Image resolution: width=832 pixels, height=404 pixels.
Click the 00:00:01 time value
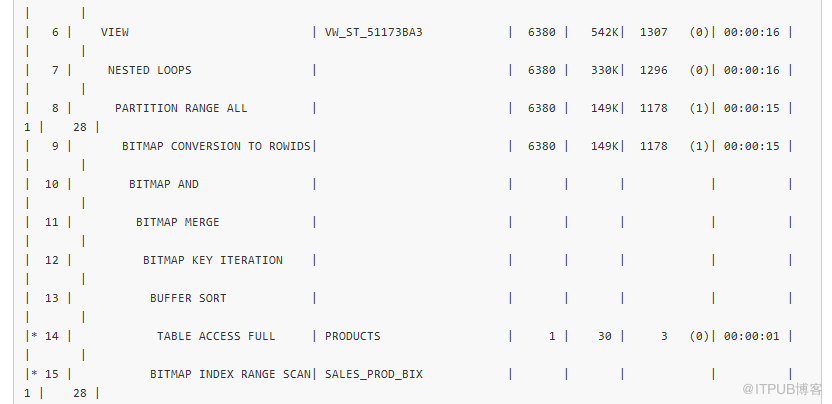[751, 336]
